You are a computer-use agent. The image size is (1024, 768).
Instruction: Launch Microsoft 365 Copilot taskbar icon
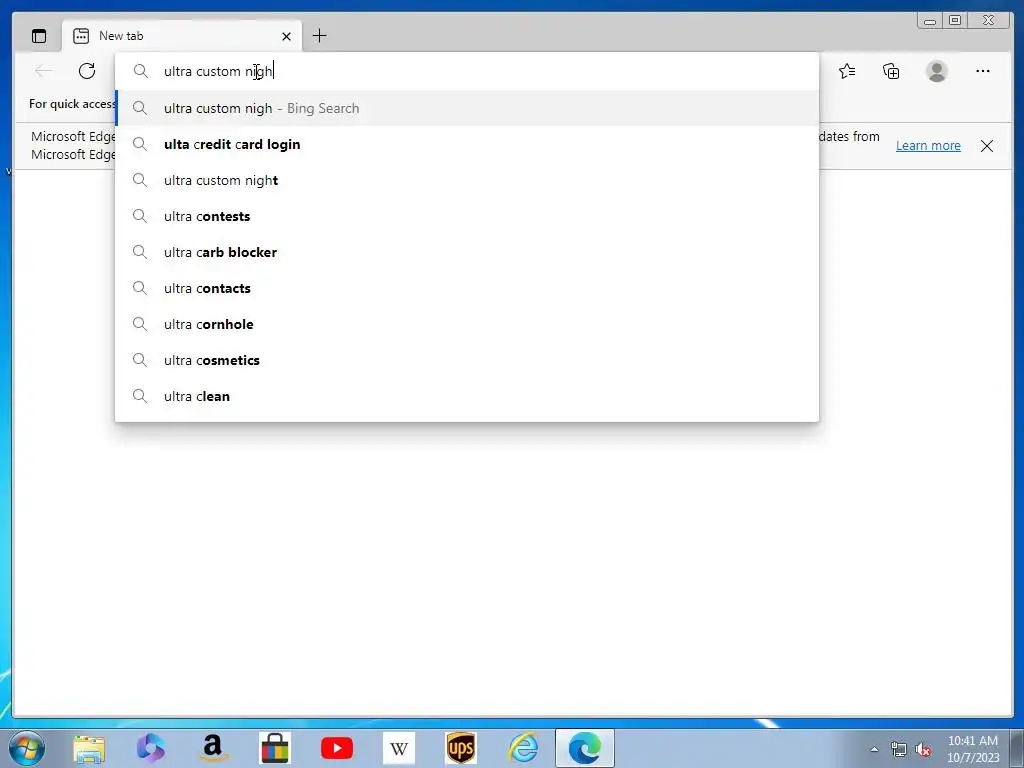click(150, 748)
